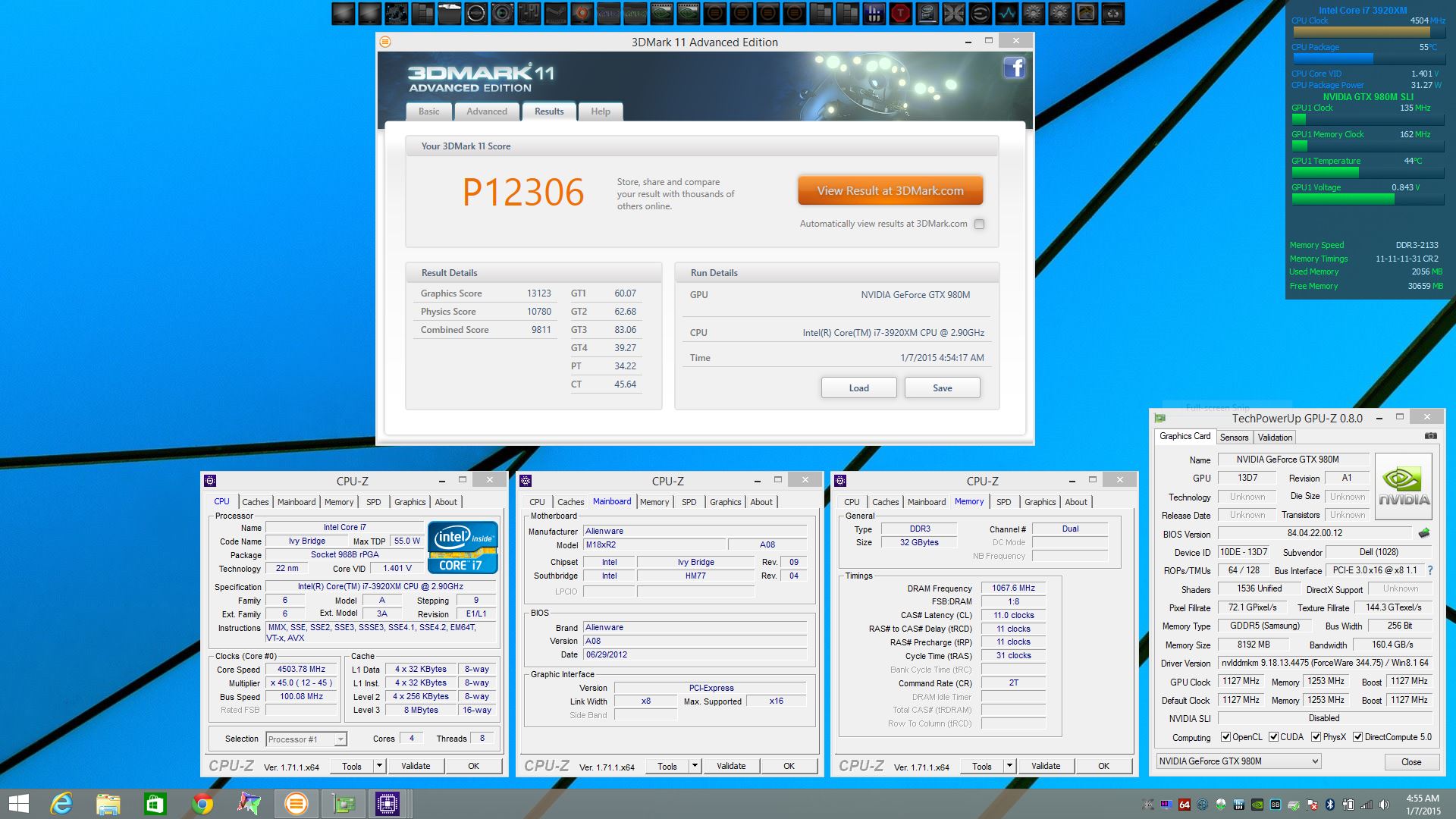Click the CPU Clock usage bar in gadget
Viewport: 1456px width, 819px height.
point(1367,33)
